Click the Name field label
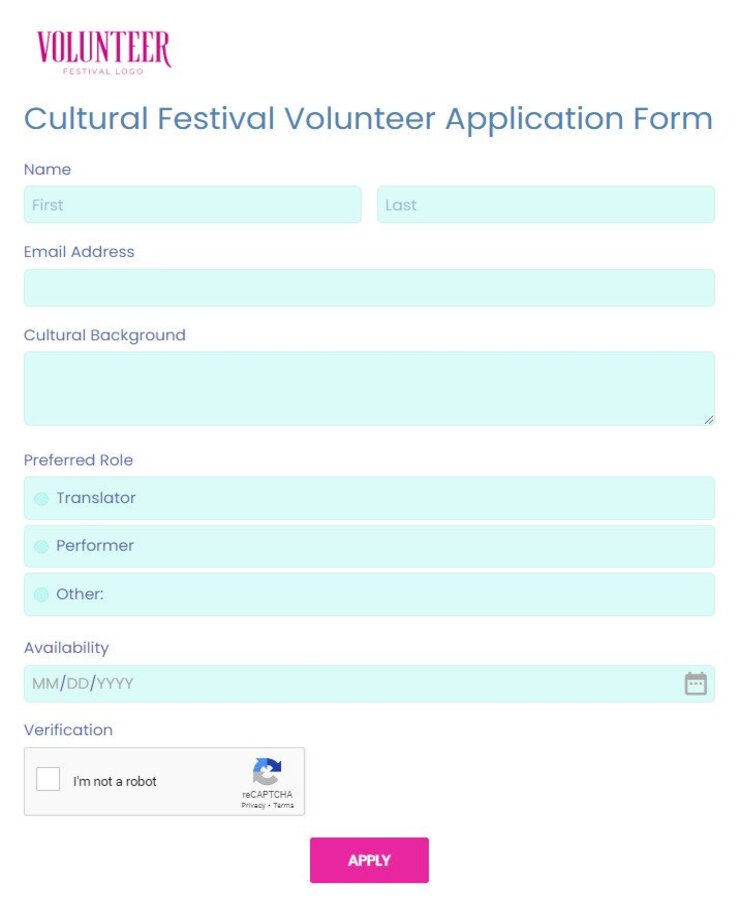Viewport: 740px width, 900px height. (47, 169)
